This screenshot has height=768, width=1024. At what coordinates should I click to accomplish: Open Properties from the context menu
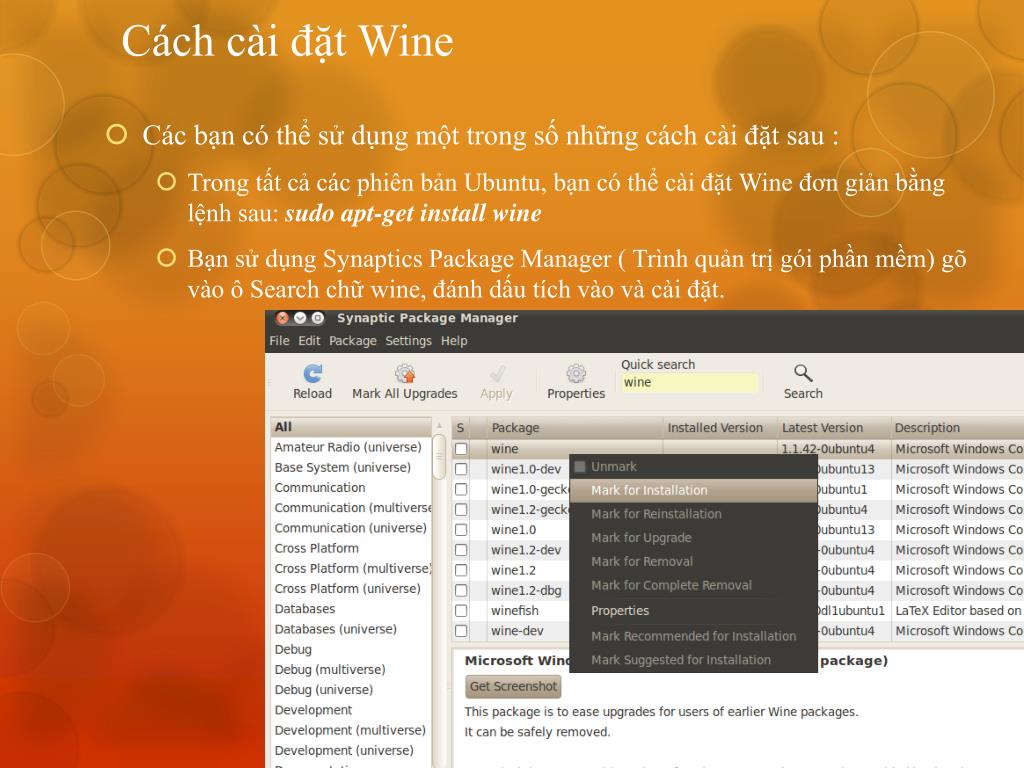point(694,611)
